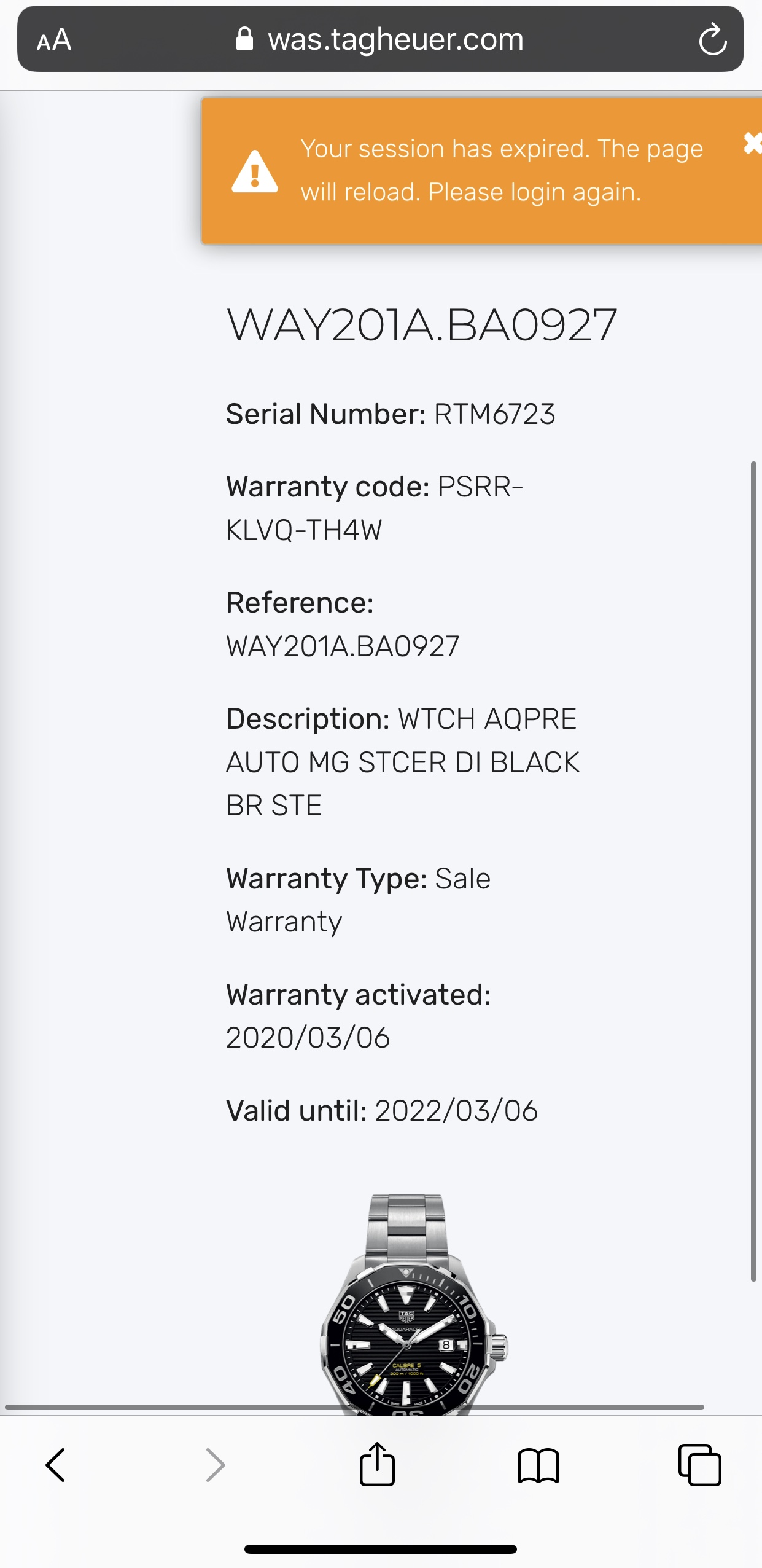762x1568 pixels.
Task: Go back with the Safari back arrow
Action: pyautogui.click(x=55, y=1465)
